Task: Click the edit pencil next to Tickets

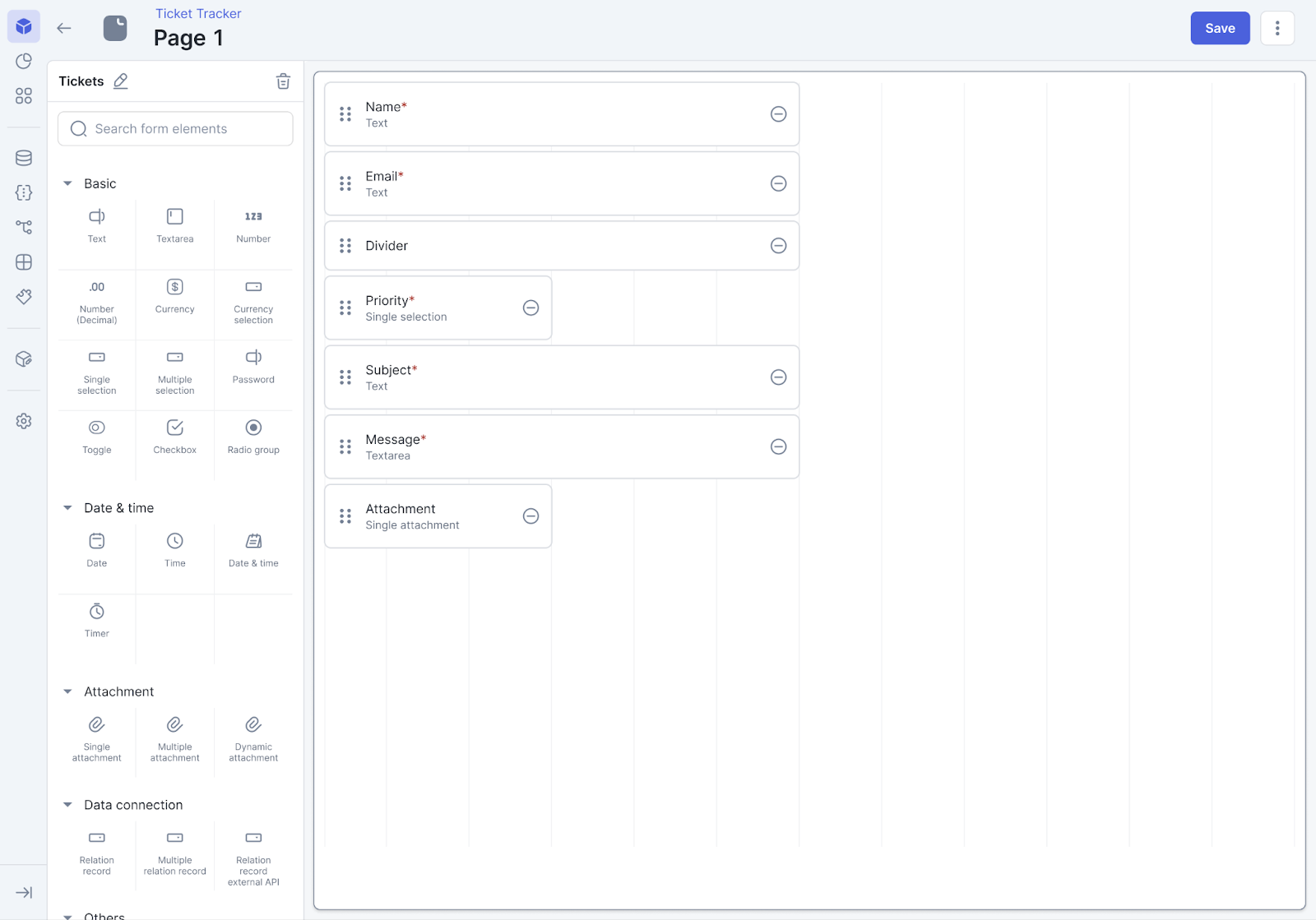Action: click(x=121, y=81)
